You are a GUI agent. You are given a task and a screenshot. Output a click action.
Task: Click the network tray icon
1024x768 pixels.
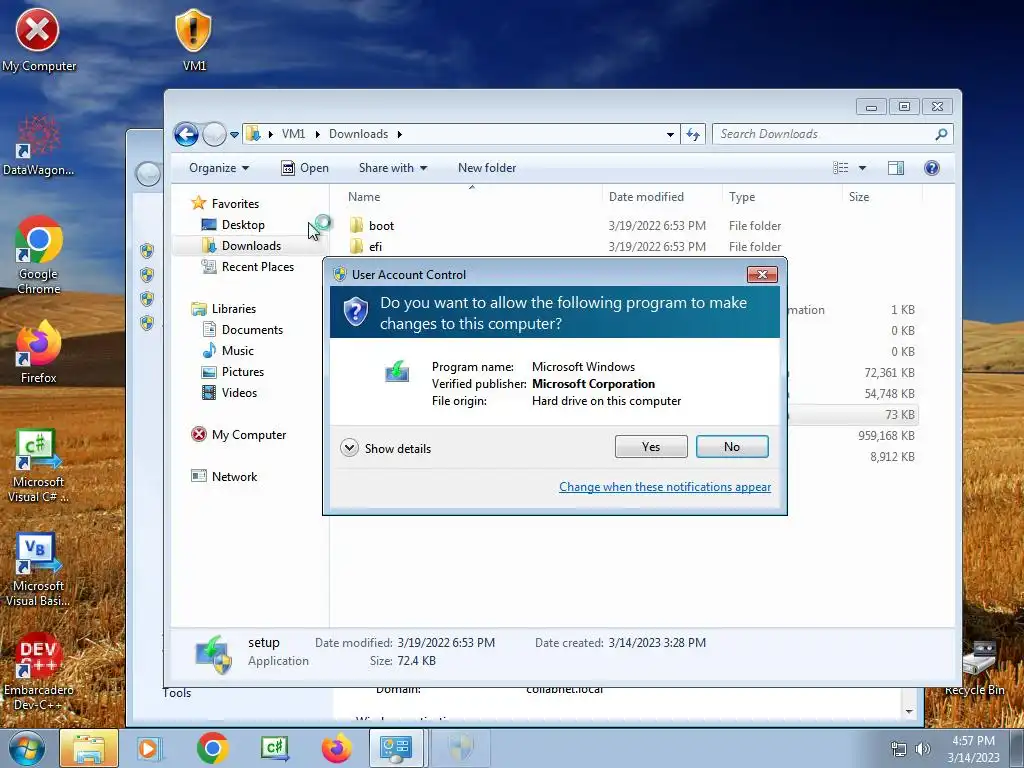(899, 749)
